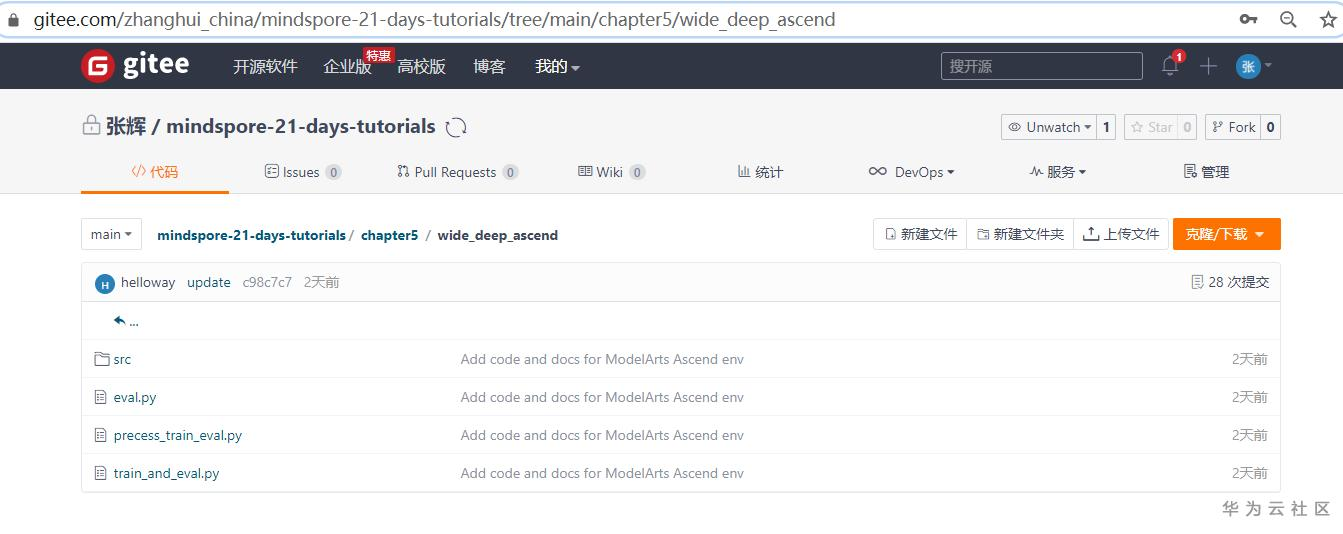Click the repository sync refresh icon
Screen dimensions: 1343x534
(x=456, y=127)
